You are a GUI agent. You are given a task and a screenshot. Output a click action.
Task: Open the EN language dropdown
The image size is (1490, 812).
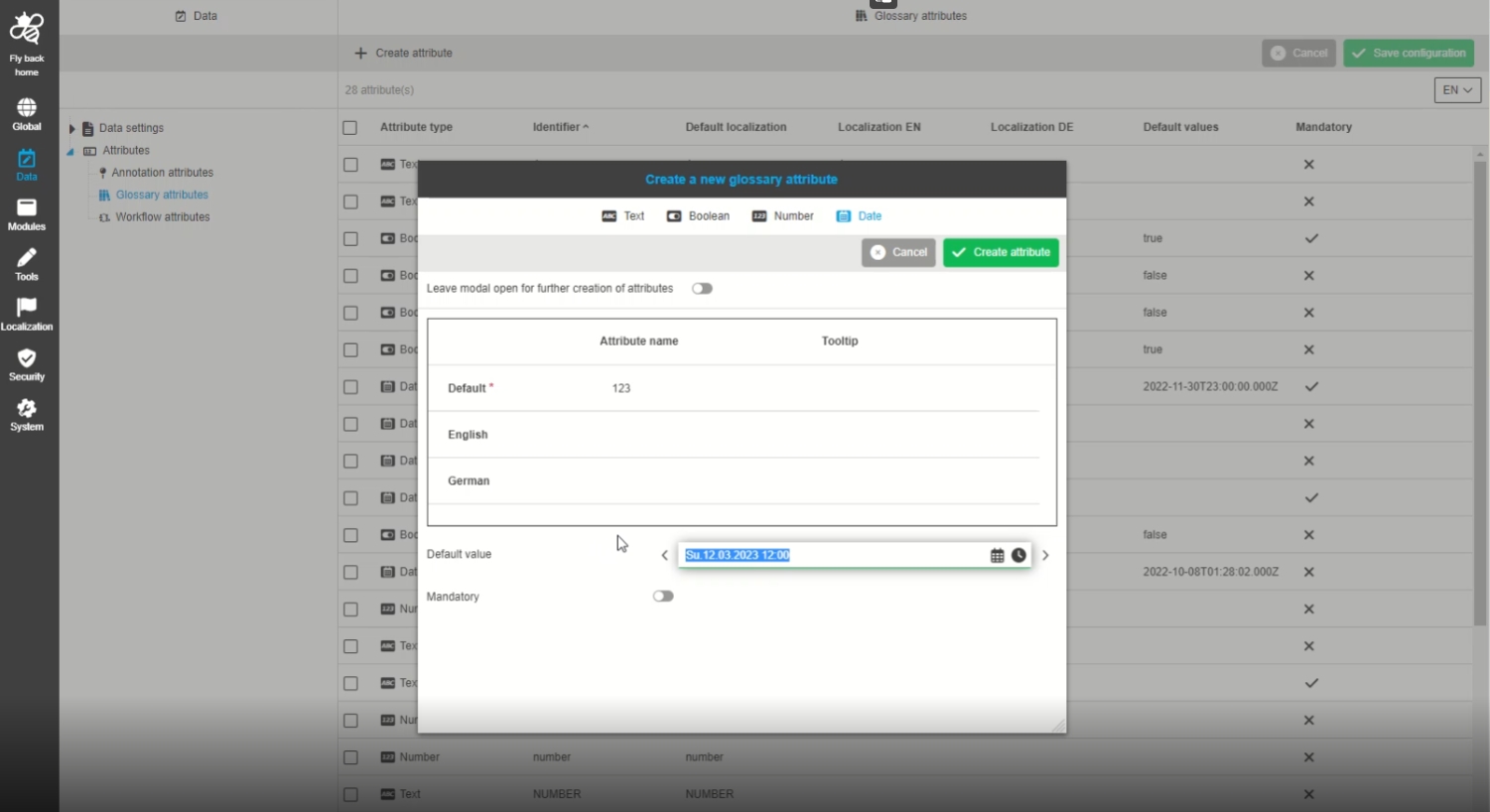point(1457,90)
